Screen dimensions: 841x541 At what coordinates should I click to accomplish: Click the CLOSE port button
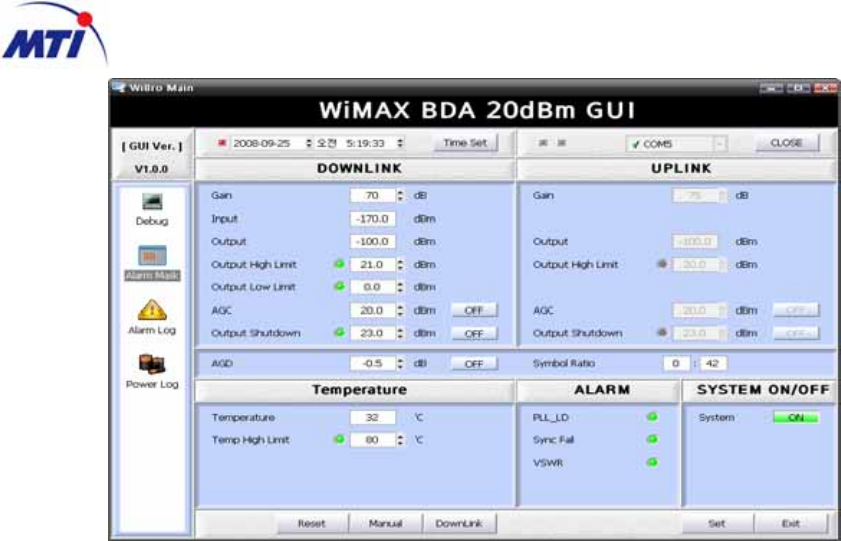coord(786,143)
